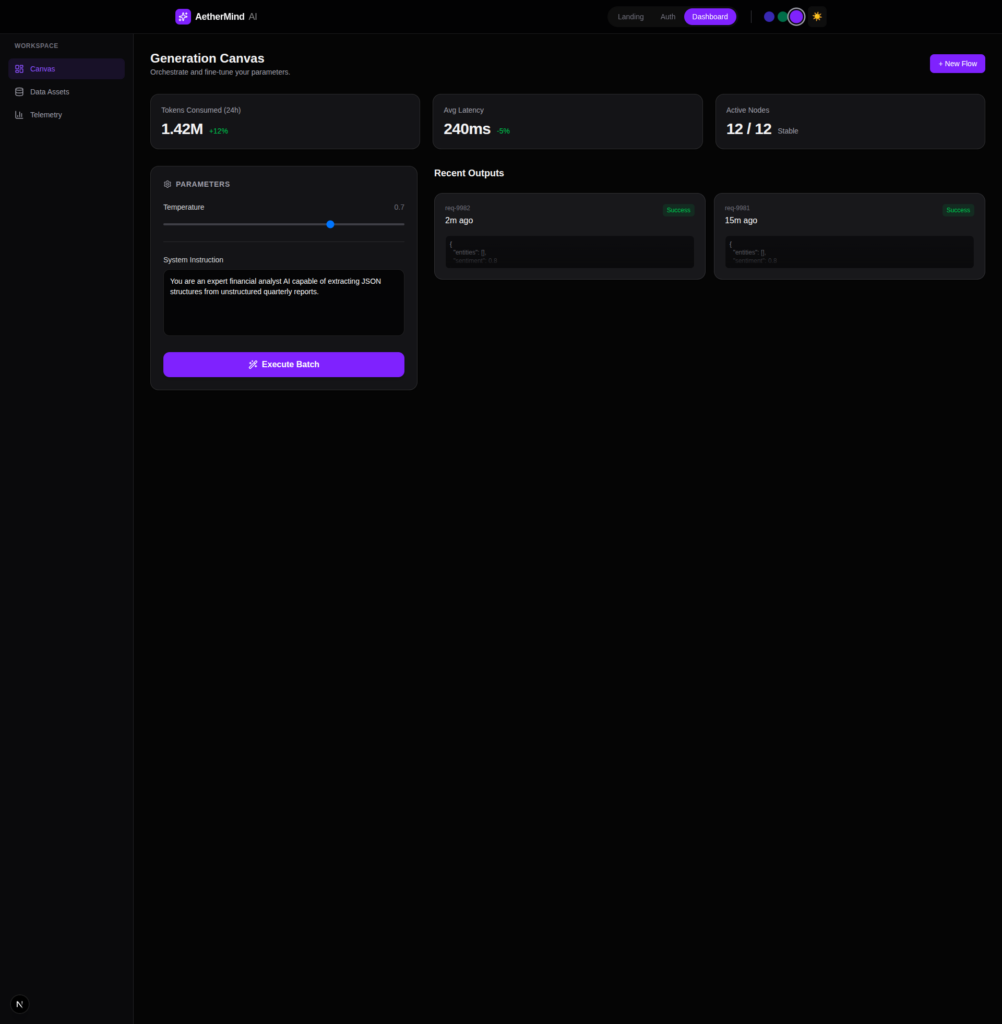Click the round N badge at bottom left
The image size is (1002, 1024).
pyautogui.click(x=20, y=1004)
